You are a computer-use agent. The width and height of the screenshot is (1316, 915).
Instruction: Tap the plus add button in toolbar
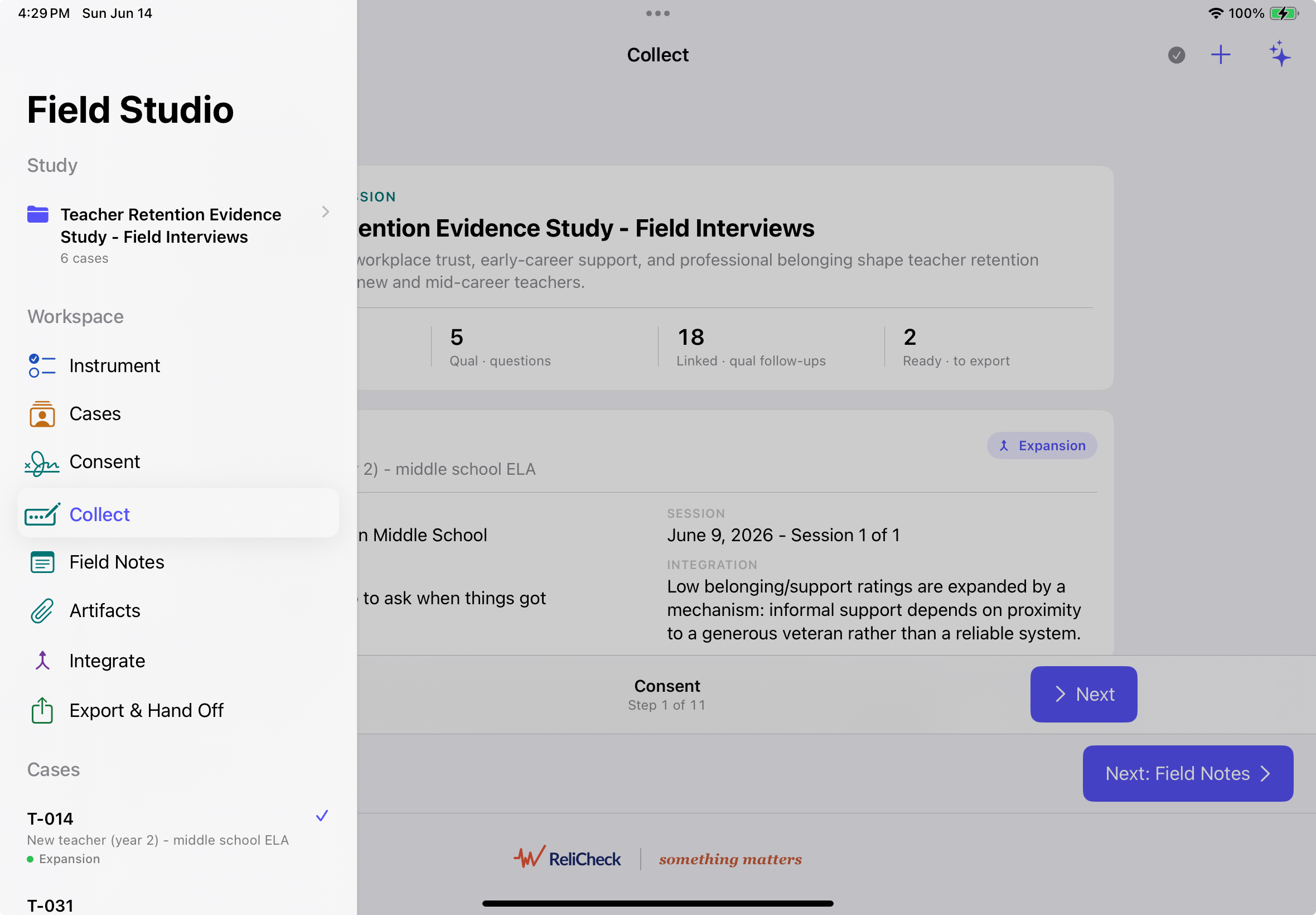[1221, 55]
